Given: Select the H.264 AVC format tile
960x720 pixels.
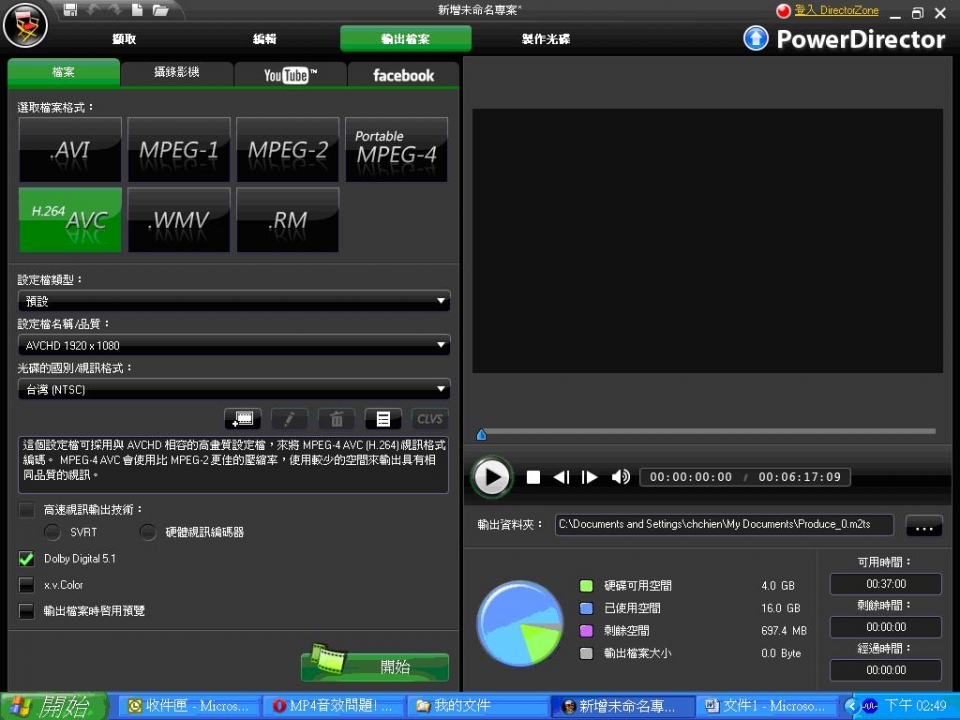Looking at the screenshot, I should [70, 220].
